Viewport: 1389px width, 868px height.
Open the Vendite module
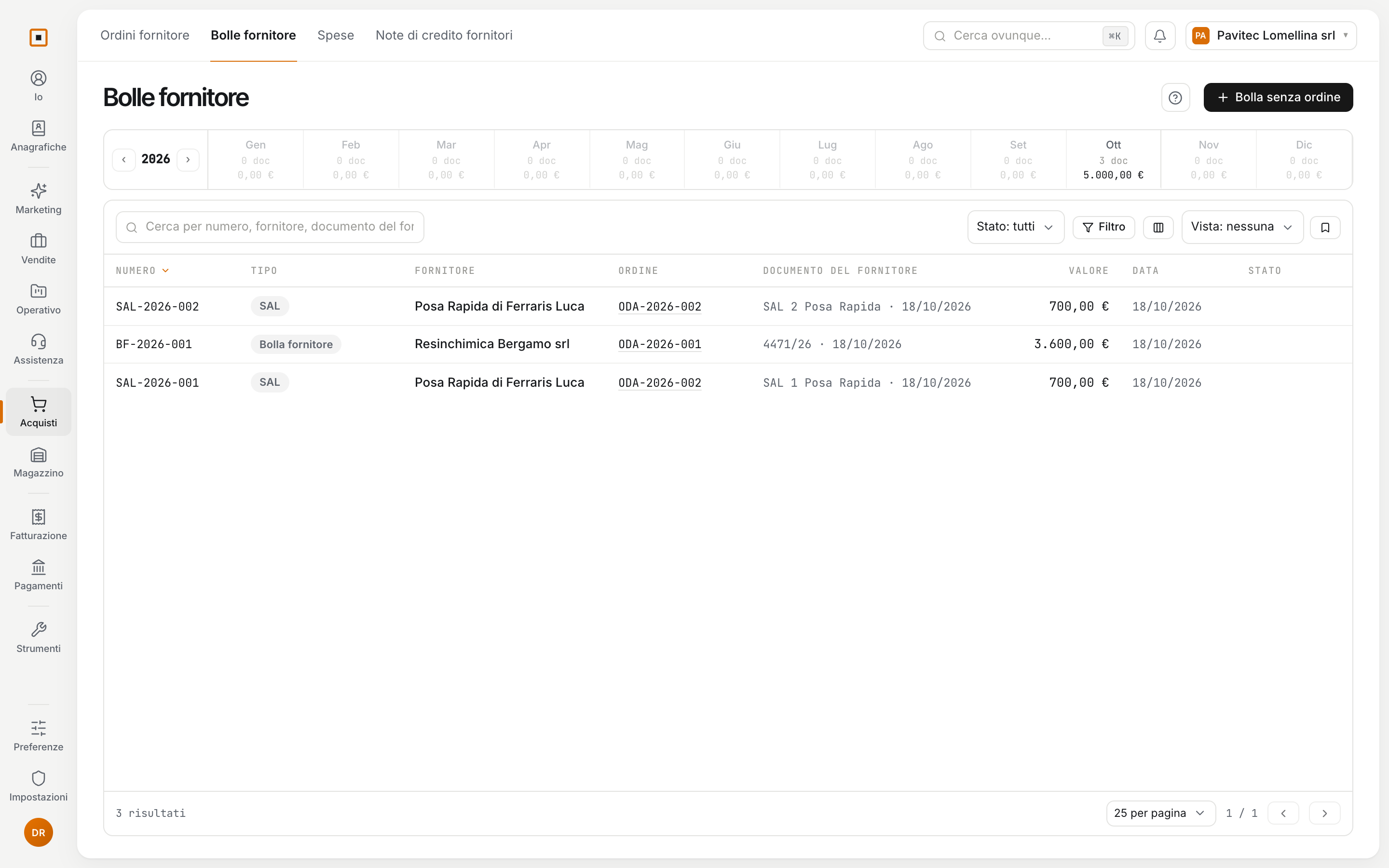coord(39,248)
